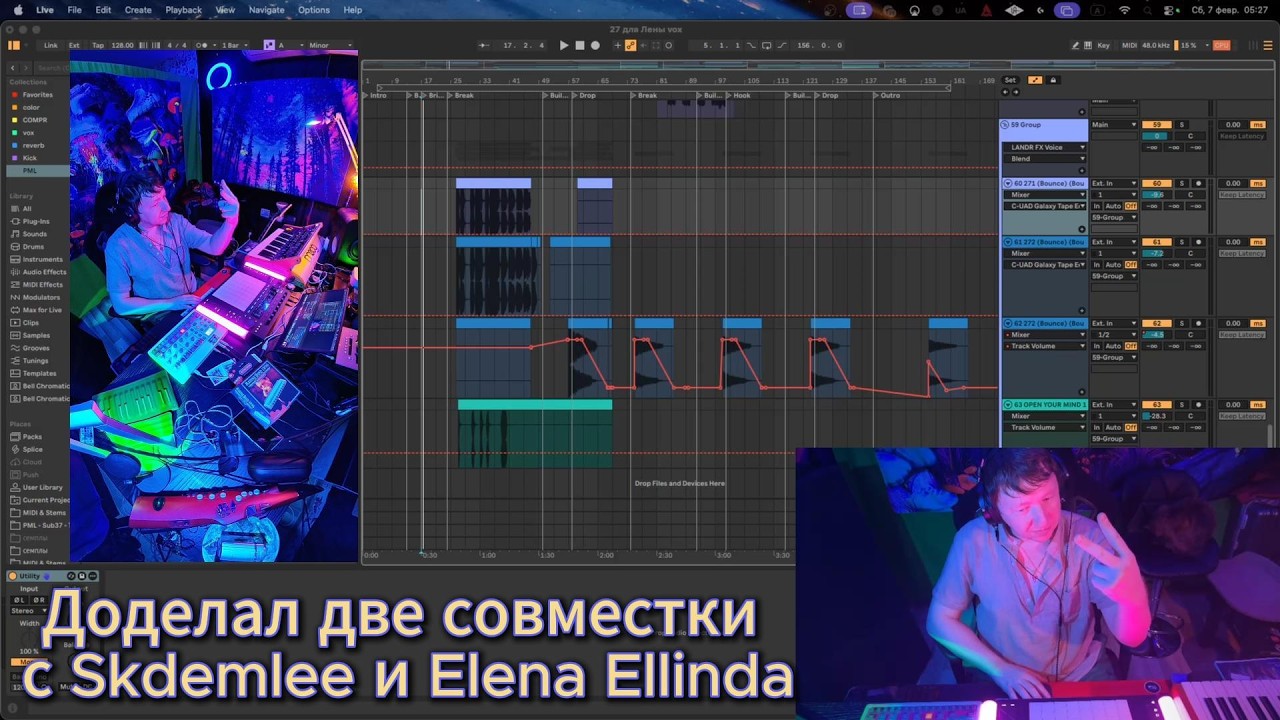Click the red CPU overload indicator
The width and height of the screenshot is (1280, 720).
[1220, 45]
